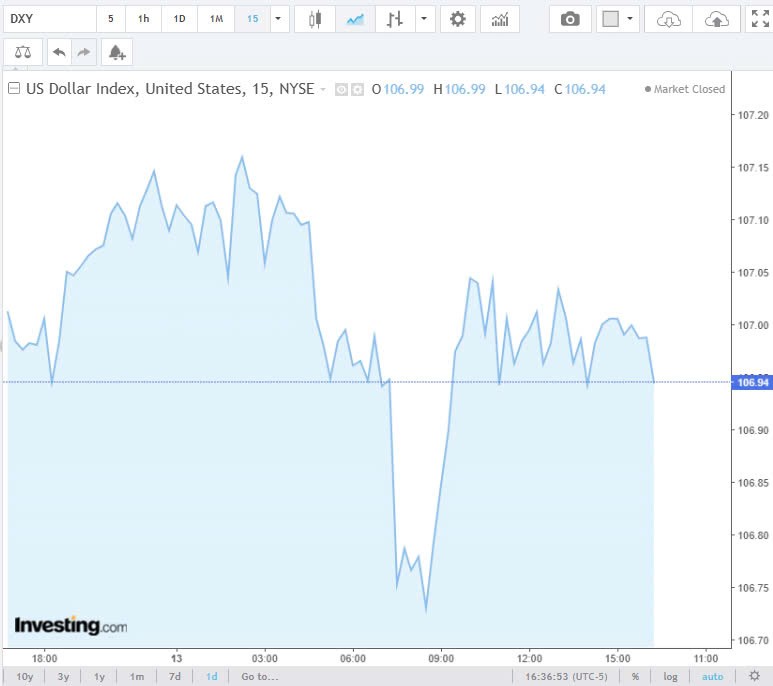Open the indicators panel
Image resolution: width=773 pixels, height=686 pixels.
pos(499,19)
